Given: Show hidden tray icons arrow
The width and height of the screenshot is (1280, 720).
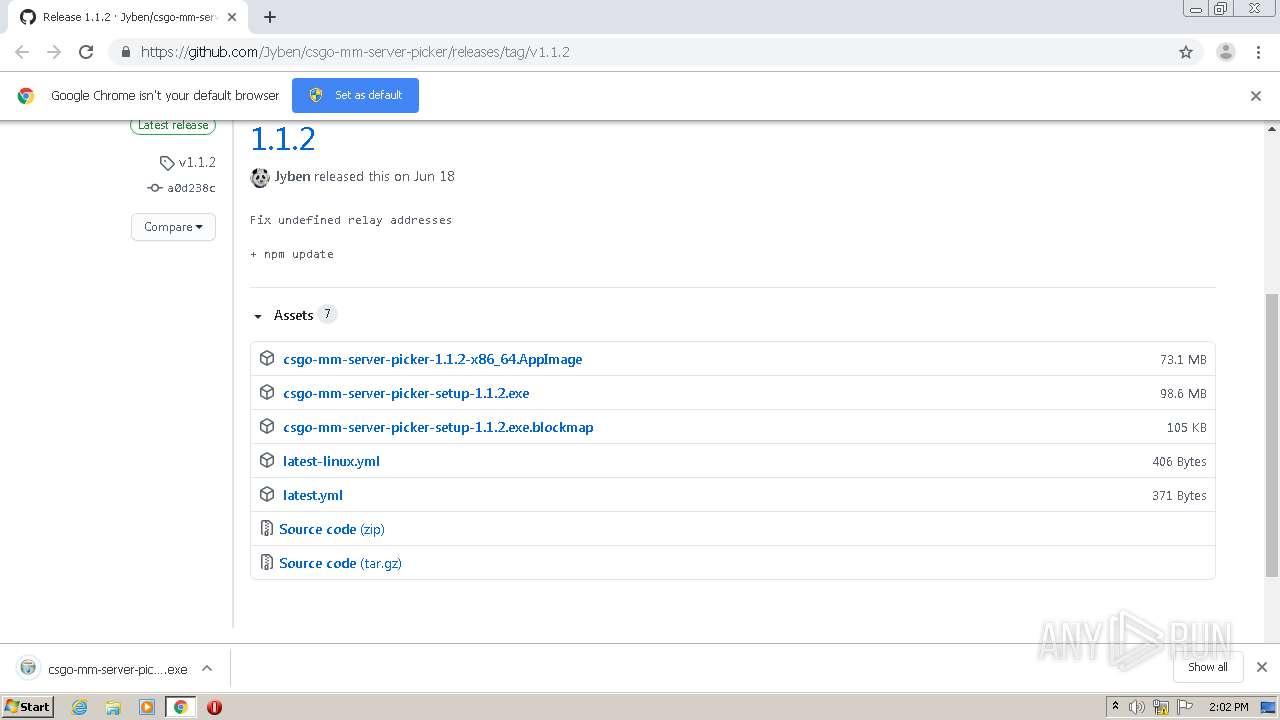Looking at the screenshot, I should 1115,706.
